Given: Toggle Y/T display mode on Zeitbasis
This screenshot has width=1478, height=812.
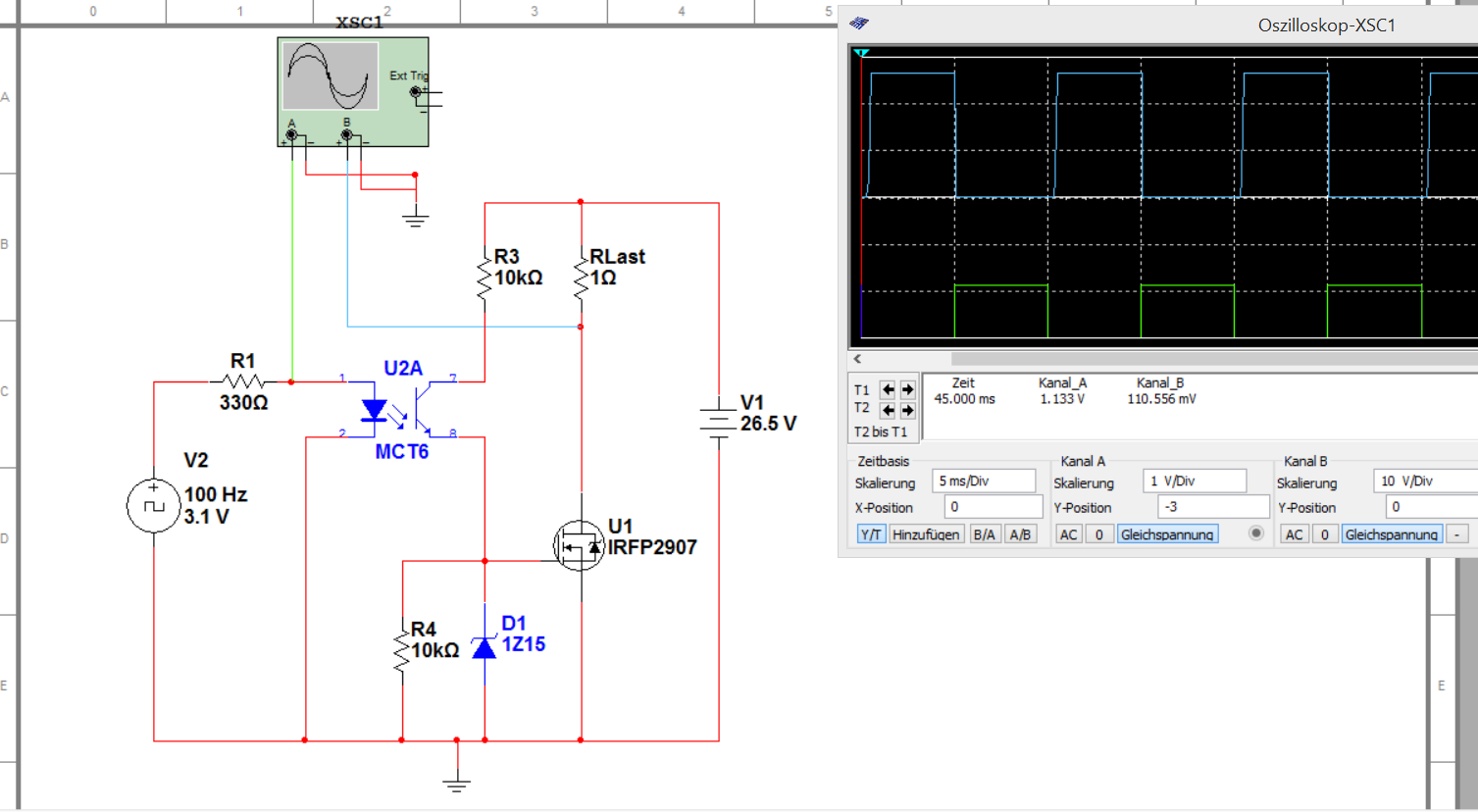Looking at the screenshot, I should [x=871, y=534].
